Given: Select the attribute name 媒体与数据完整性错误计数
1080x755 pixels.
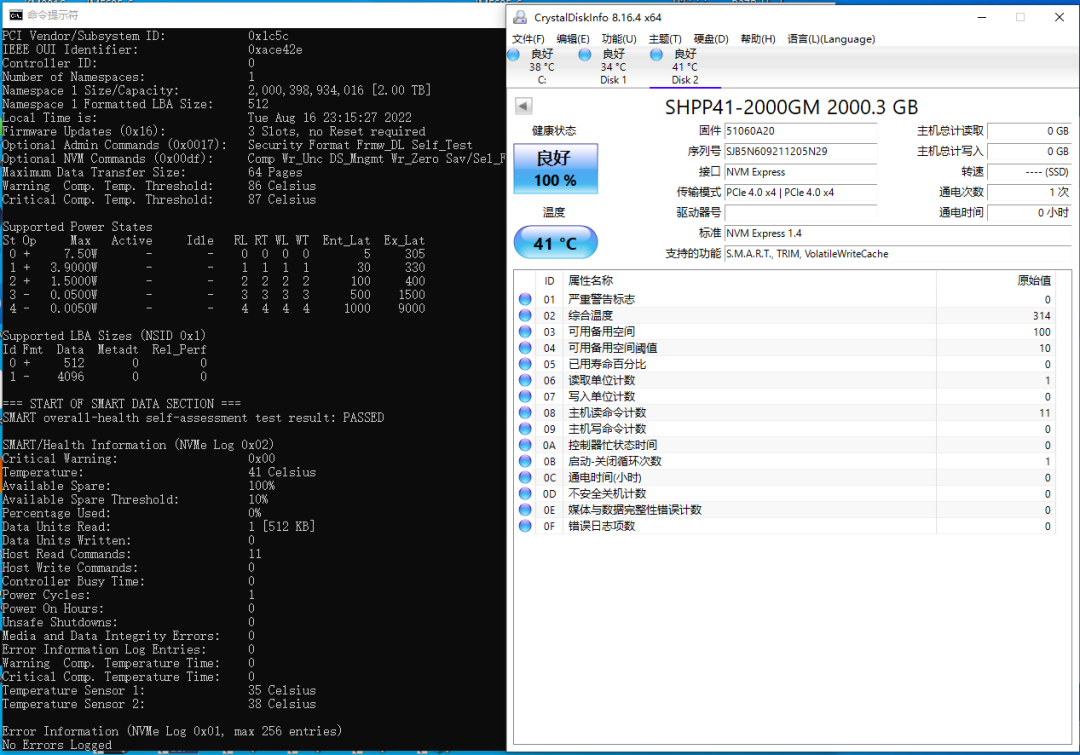Looking at the screenshot, I should point(634,510).
